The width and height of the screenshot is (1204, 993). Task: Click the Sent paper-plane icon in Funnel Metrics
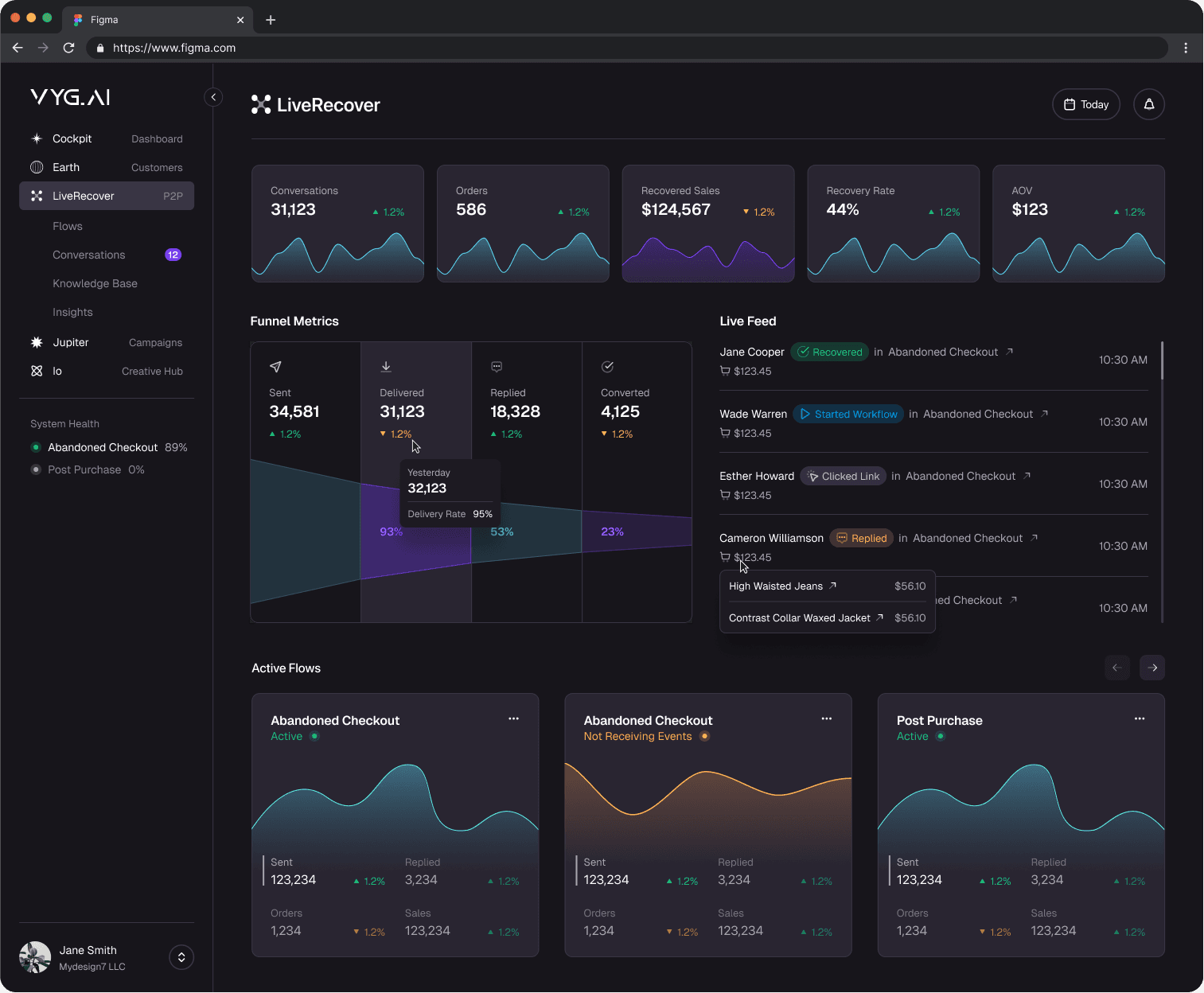click(x=275, y=367)
